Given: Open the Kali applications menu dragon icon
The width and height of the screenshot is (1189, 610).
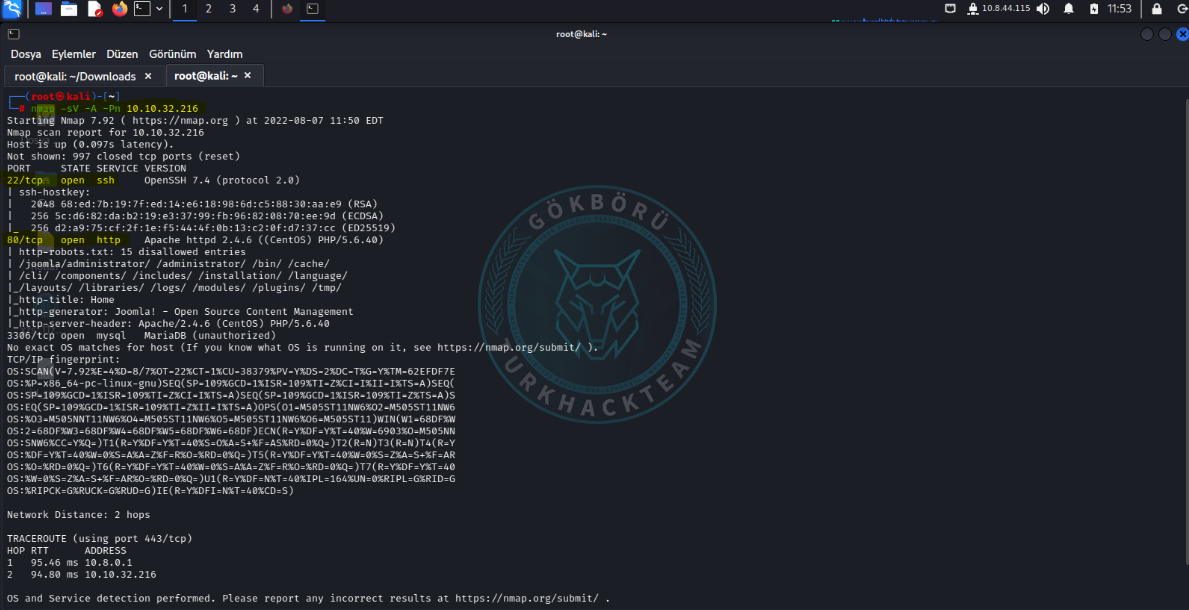Looking at the screenshot, I should (14, 9).
